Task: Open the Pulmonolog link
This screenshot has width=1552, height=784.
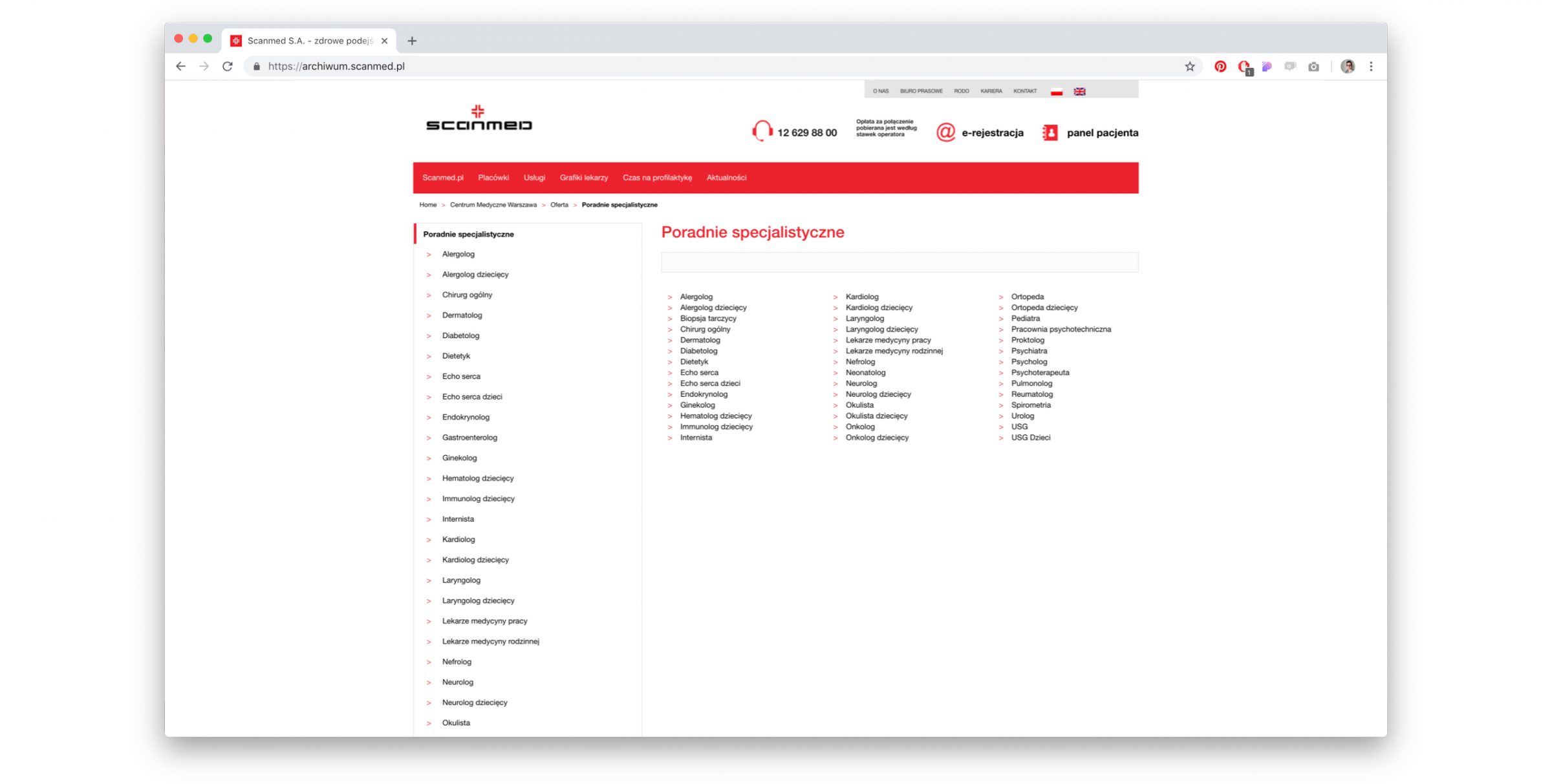Action: pos(1031,384)
